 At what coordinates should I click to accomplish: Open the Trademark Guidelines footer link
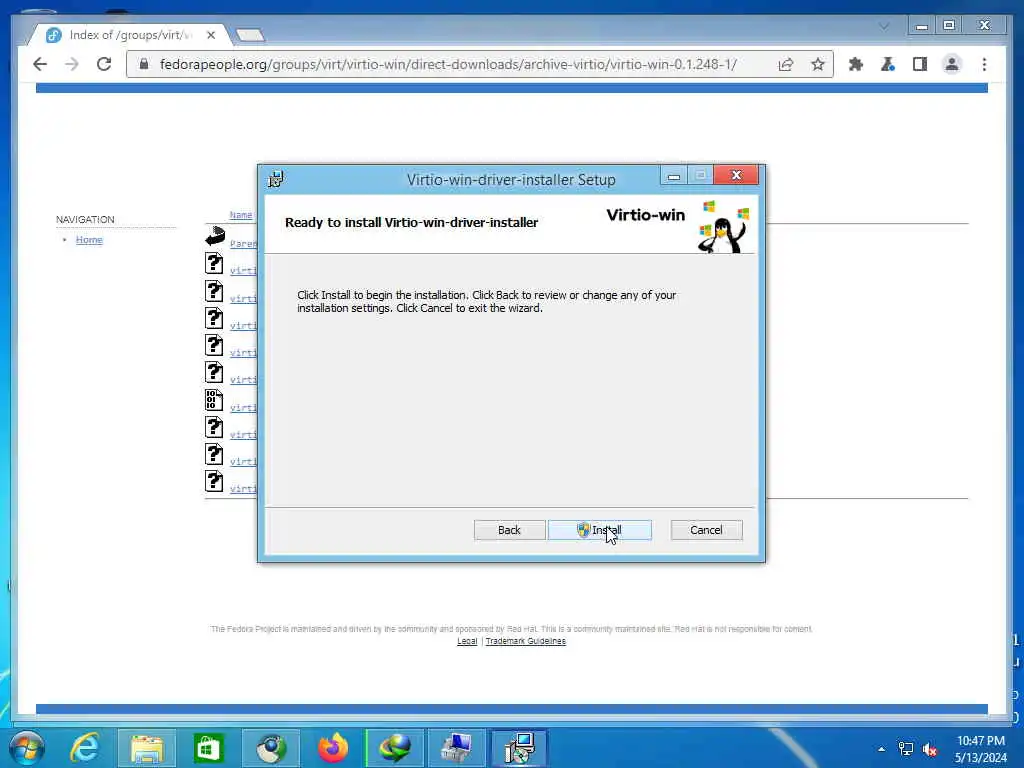coord(526,641)
